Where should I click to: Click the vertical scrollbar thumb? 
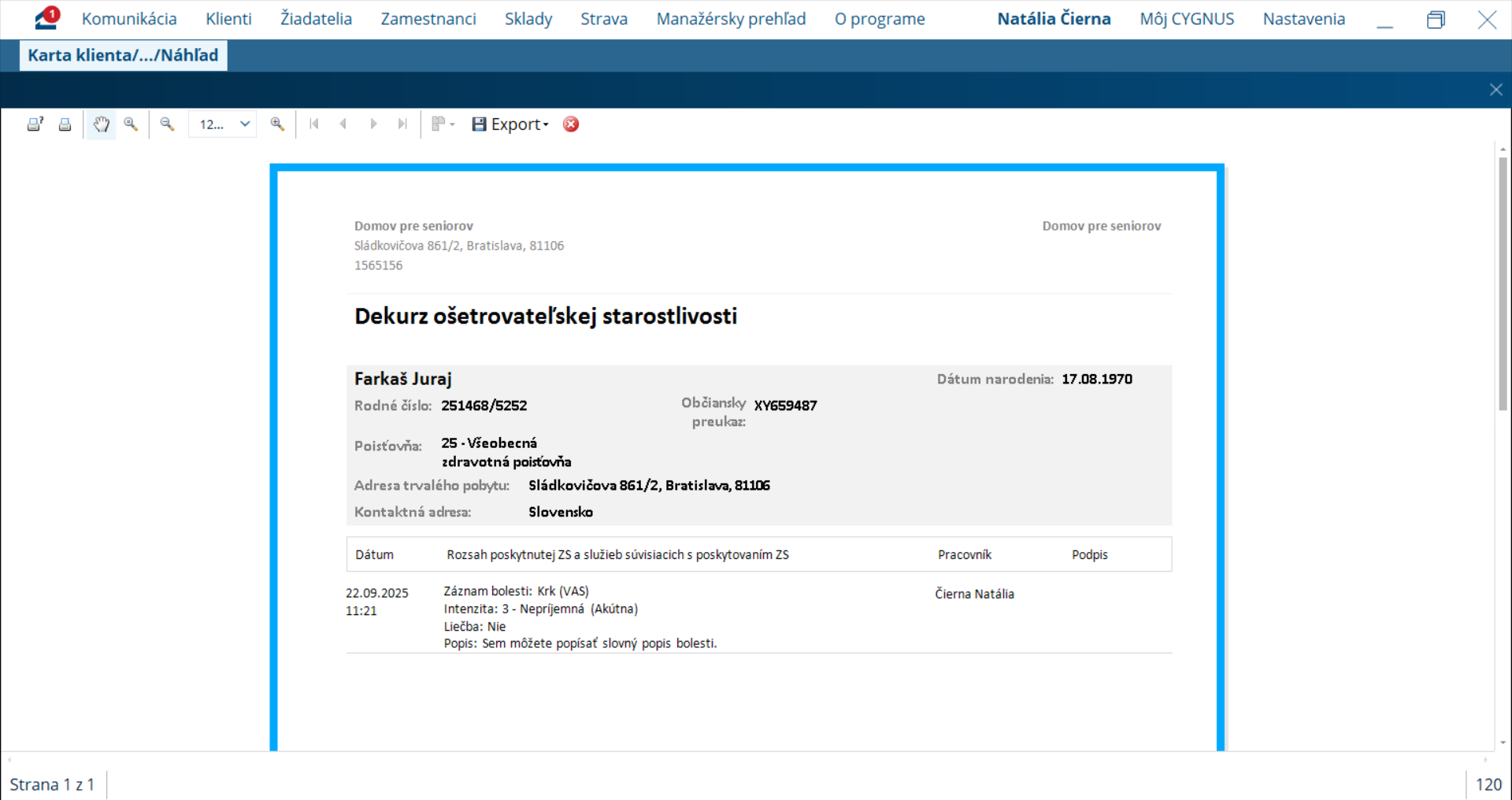(1503, 283)
